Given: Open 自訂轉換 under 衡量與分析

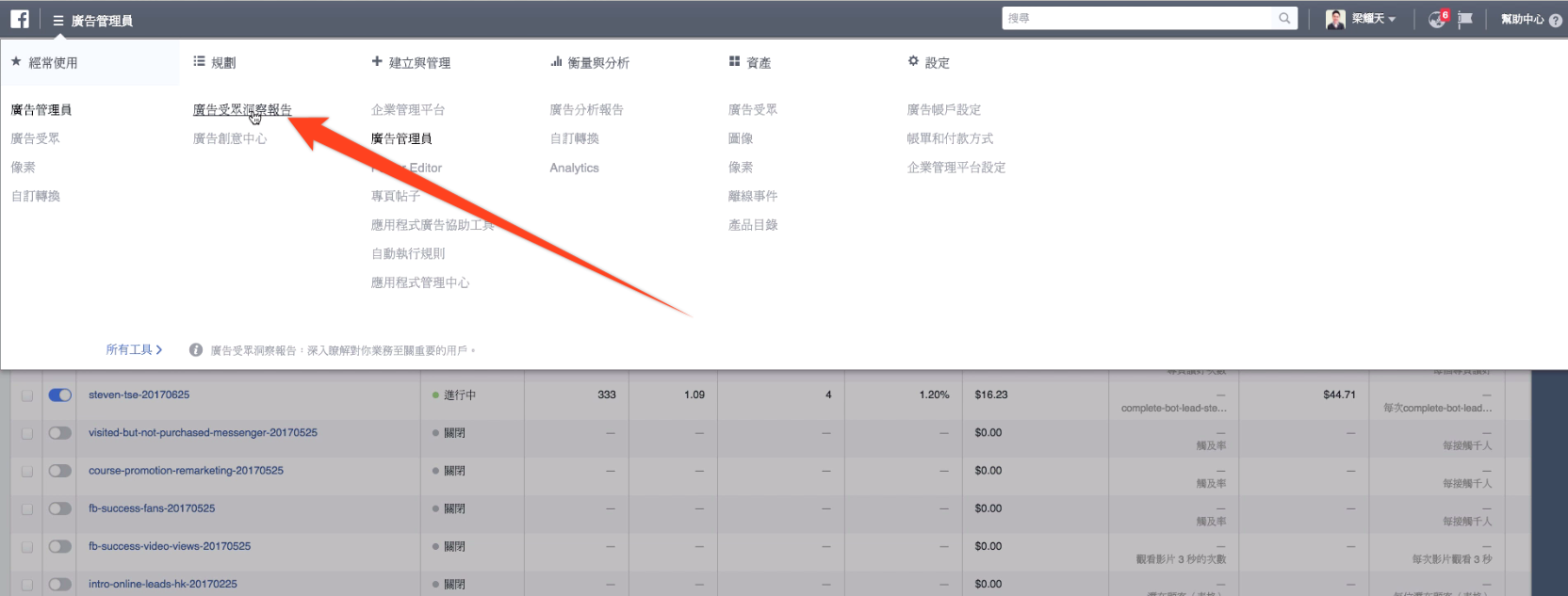Looking at the screenshot, I should (x=575, y=138).
